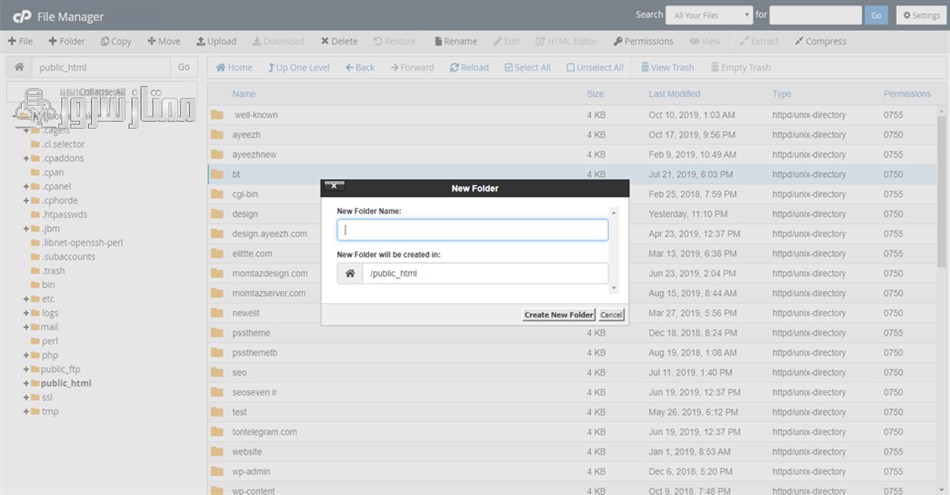Click the cgi-bin folder icon
The width and height of the screenshot is (950, 495).
pos(217,194)
